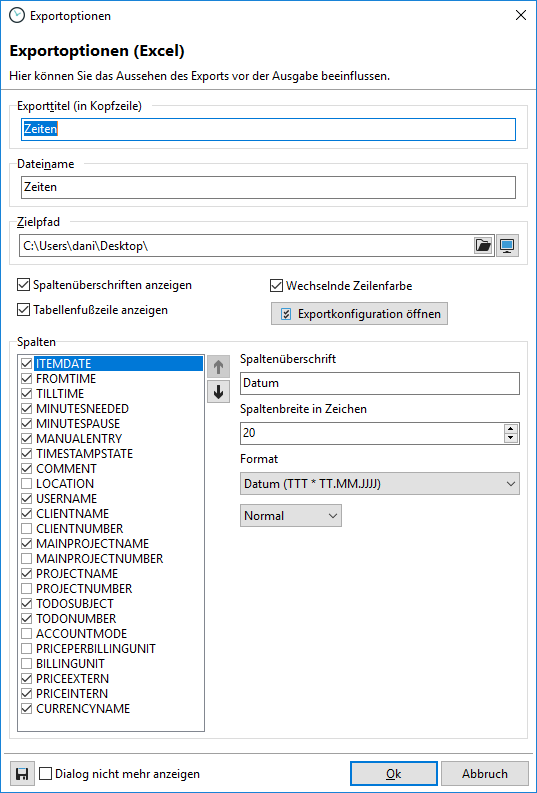Confirm export with Ok button
The width and height of the screenshot is (537, 793).
(393, 774)
